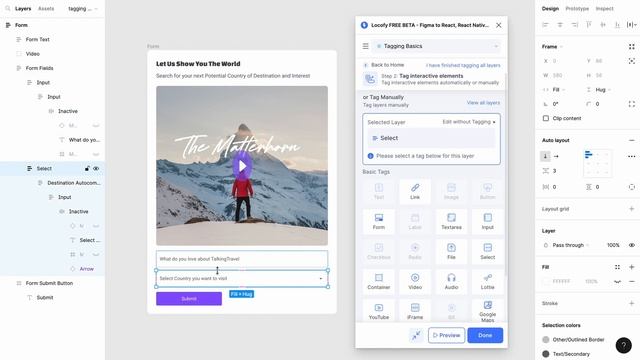
Task: Select the Lottie tag
Action: tap(487, 281)
